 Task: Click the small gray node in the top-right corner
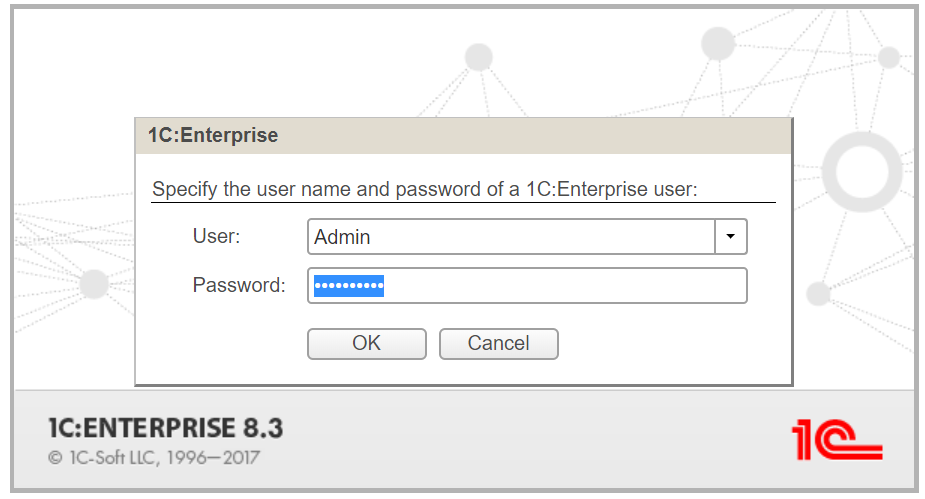point(888,57)
